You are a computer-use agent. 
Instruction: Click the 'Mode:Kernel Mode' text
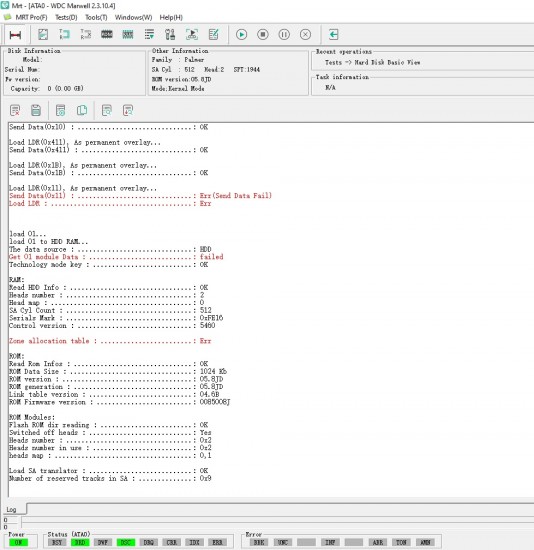click(x=178, y=89)
